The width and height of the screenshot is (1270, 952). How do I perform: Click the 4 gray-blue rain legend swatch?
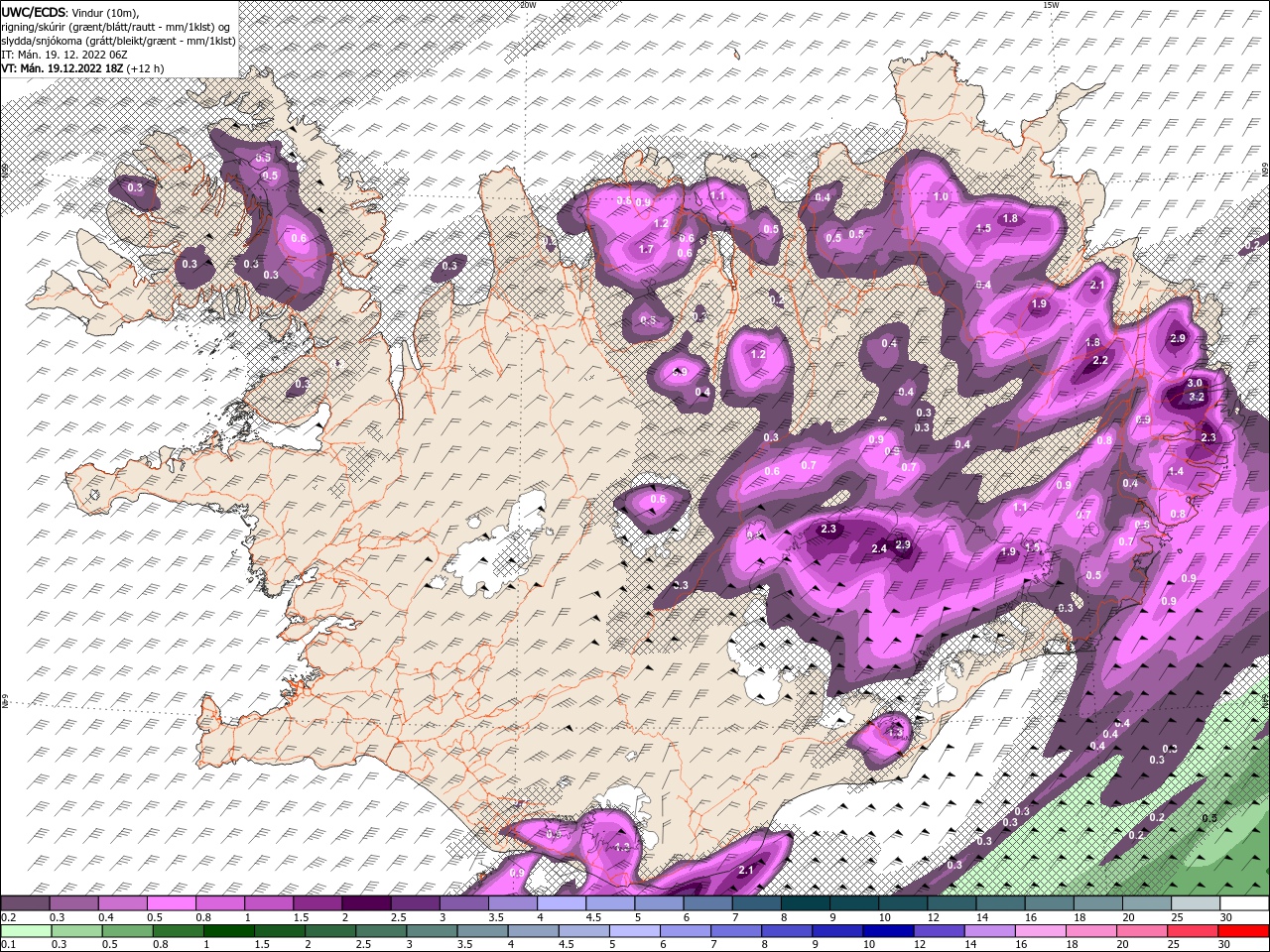point(535,931)
